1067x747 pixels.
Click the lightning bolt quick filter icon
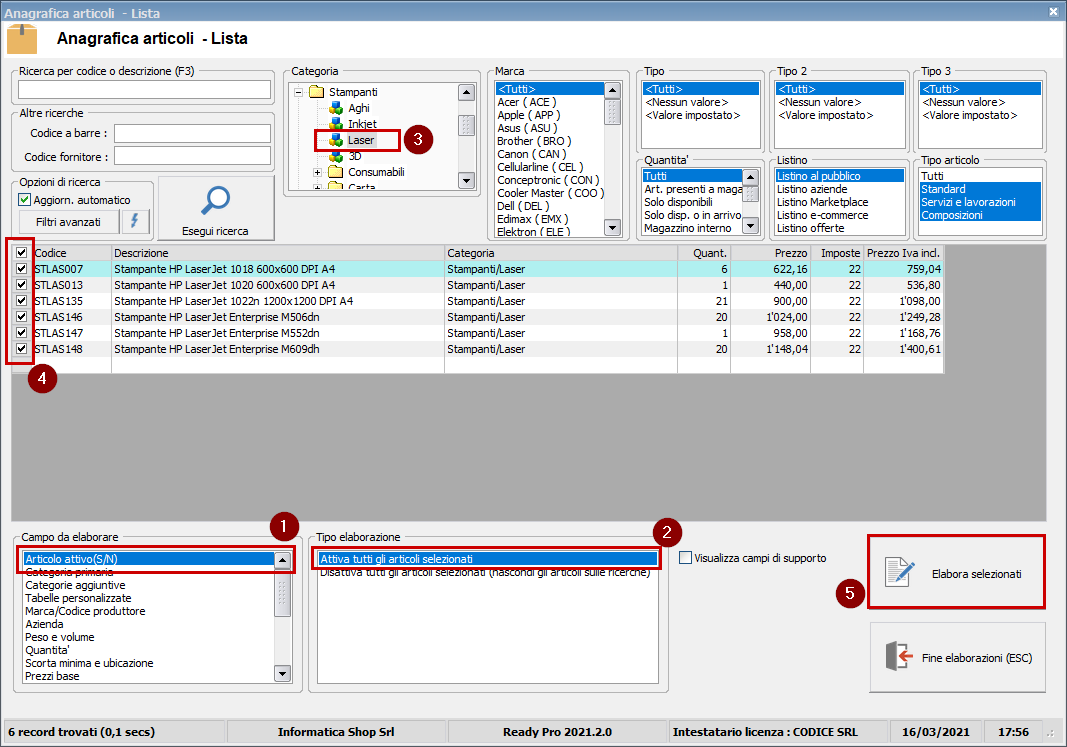coord(135,221)
